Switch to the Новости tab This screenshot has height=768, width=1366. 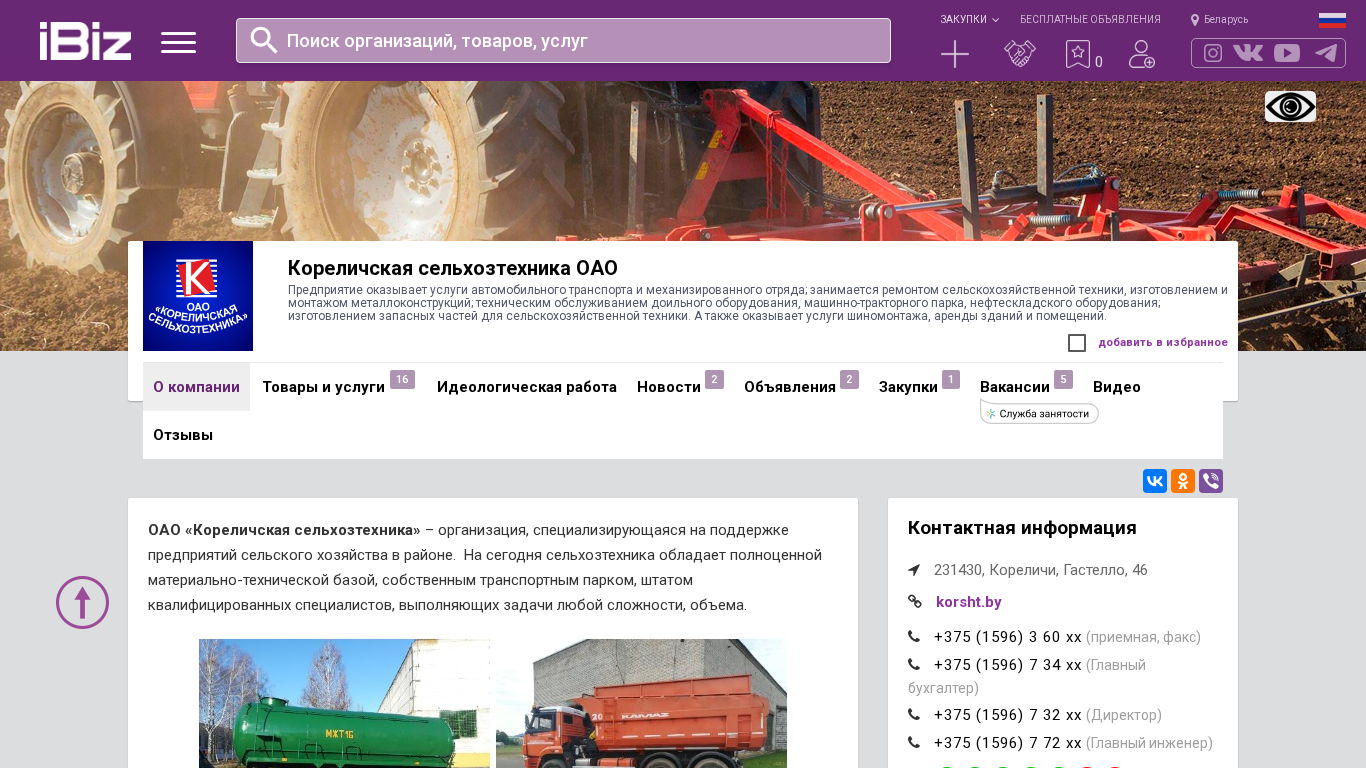pyautogui.click(x=669, y=387)
